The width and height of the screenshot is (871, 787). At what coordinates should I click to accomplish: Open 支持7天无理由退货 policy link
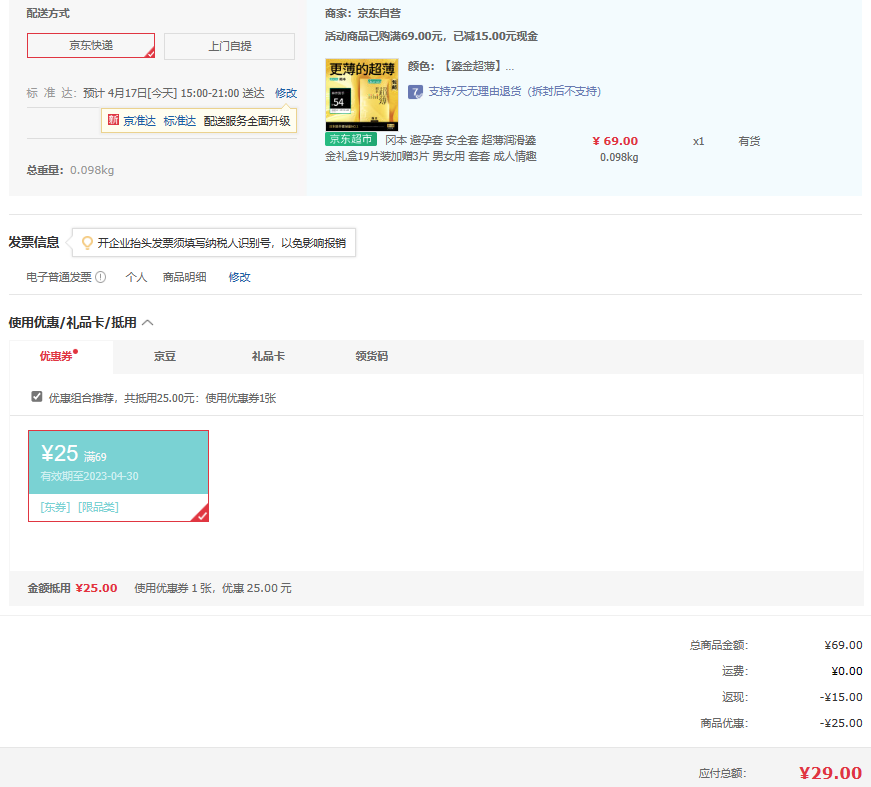[514, 92]
